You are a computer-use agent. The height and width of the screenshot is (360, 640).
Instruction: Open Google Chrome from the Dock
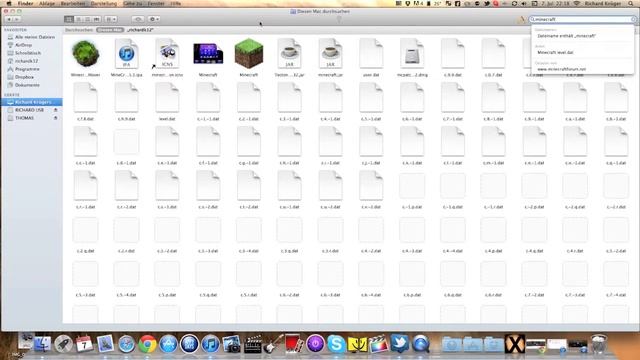click(x=147, y=344)
